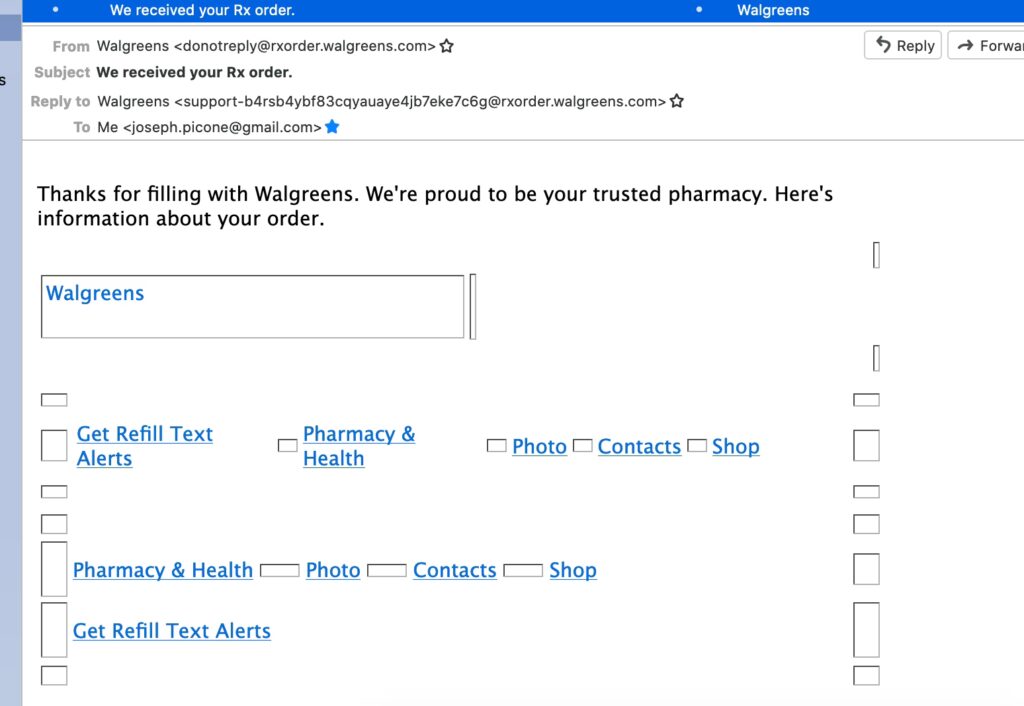Click the Forward button
Viewport: 1024px width, 706px height.
986,45
